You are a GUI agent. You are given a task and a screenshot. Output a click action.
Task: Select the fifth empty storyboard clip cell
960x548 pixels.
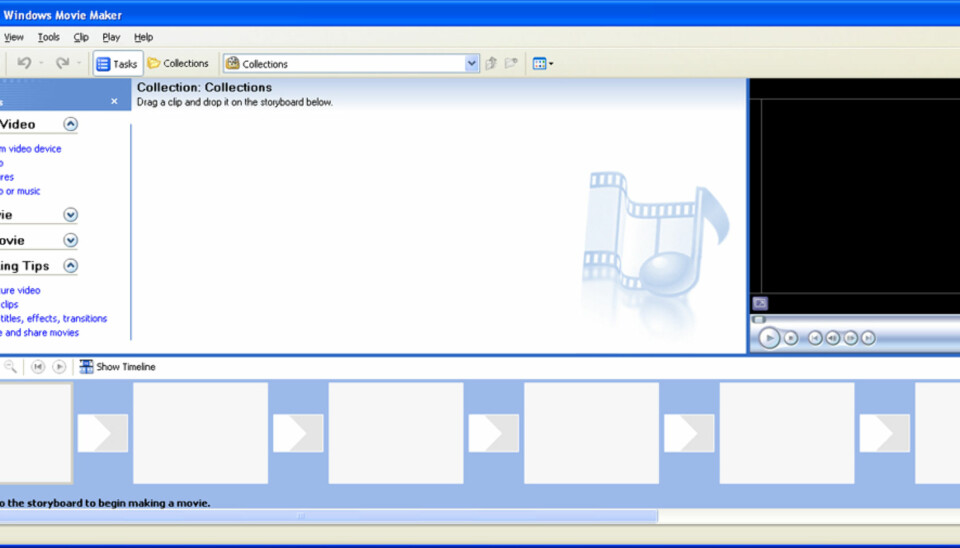click(787, 433)
